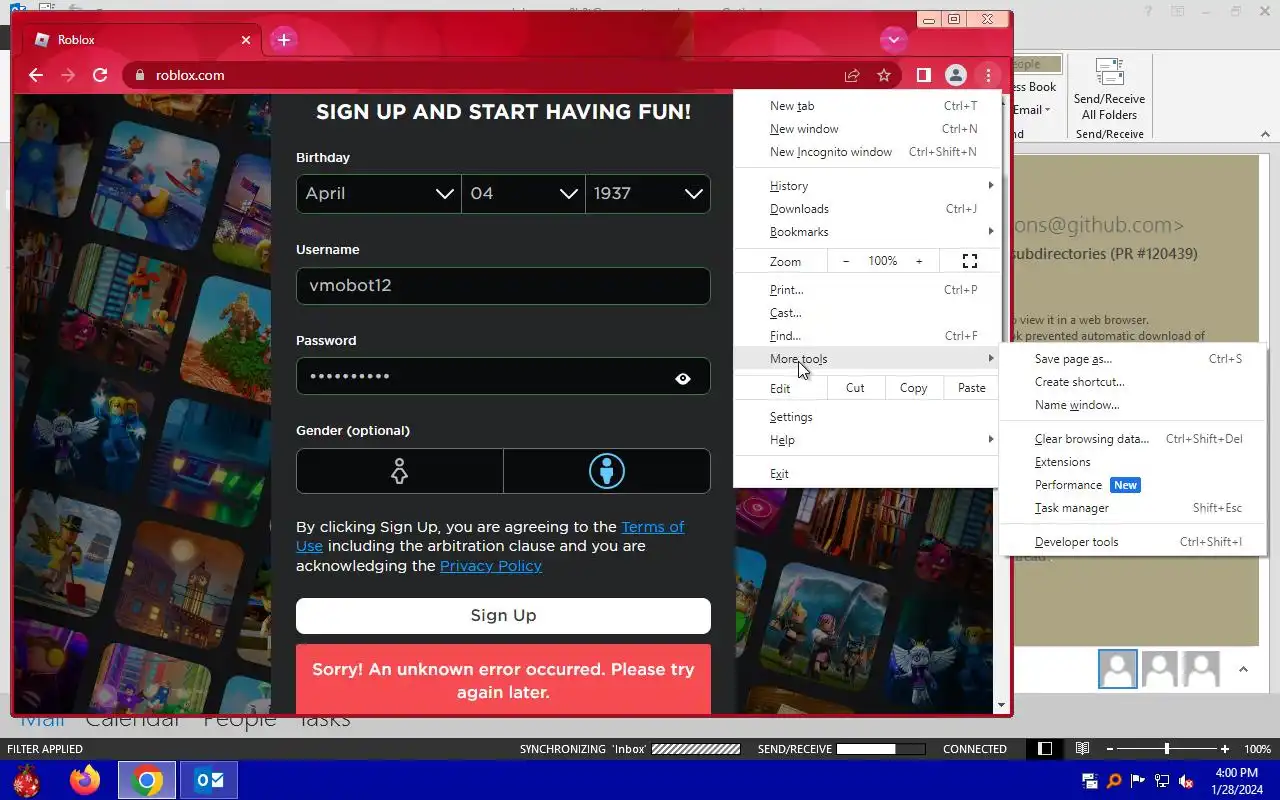This screenshot has height=800, width=1280.
Task: Select Clear browsing data... in submenu
Action: pos(1133,439)
